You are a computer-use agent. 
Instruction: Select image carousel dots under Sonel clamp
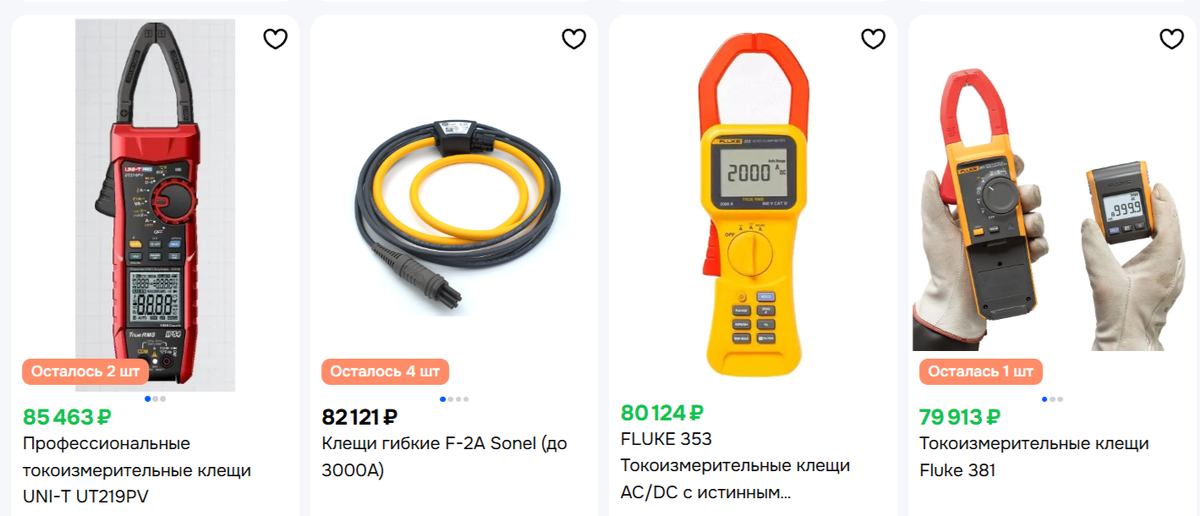(x=453, y=399)
